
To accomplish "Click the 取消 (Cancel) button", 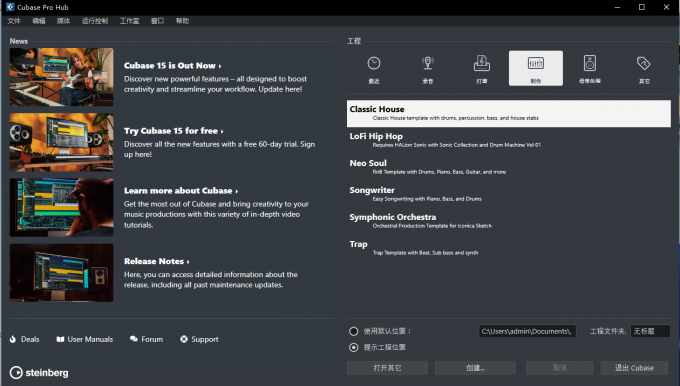I will pos(559,368).
